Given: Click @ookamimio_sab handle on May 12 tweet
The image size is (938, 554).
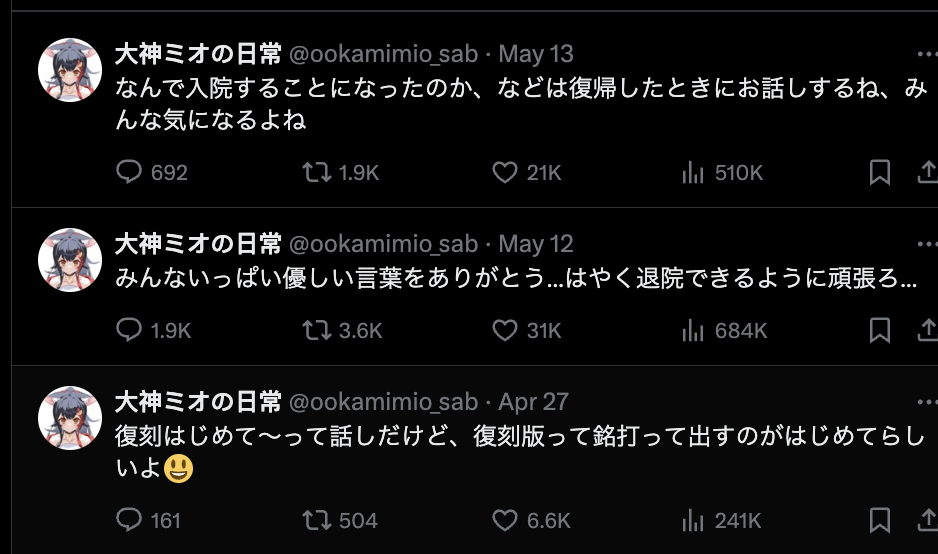Looking at the screenshot, I should tap(383, 244).
